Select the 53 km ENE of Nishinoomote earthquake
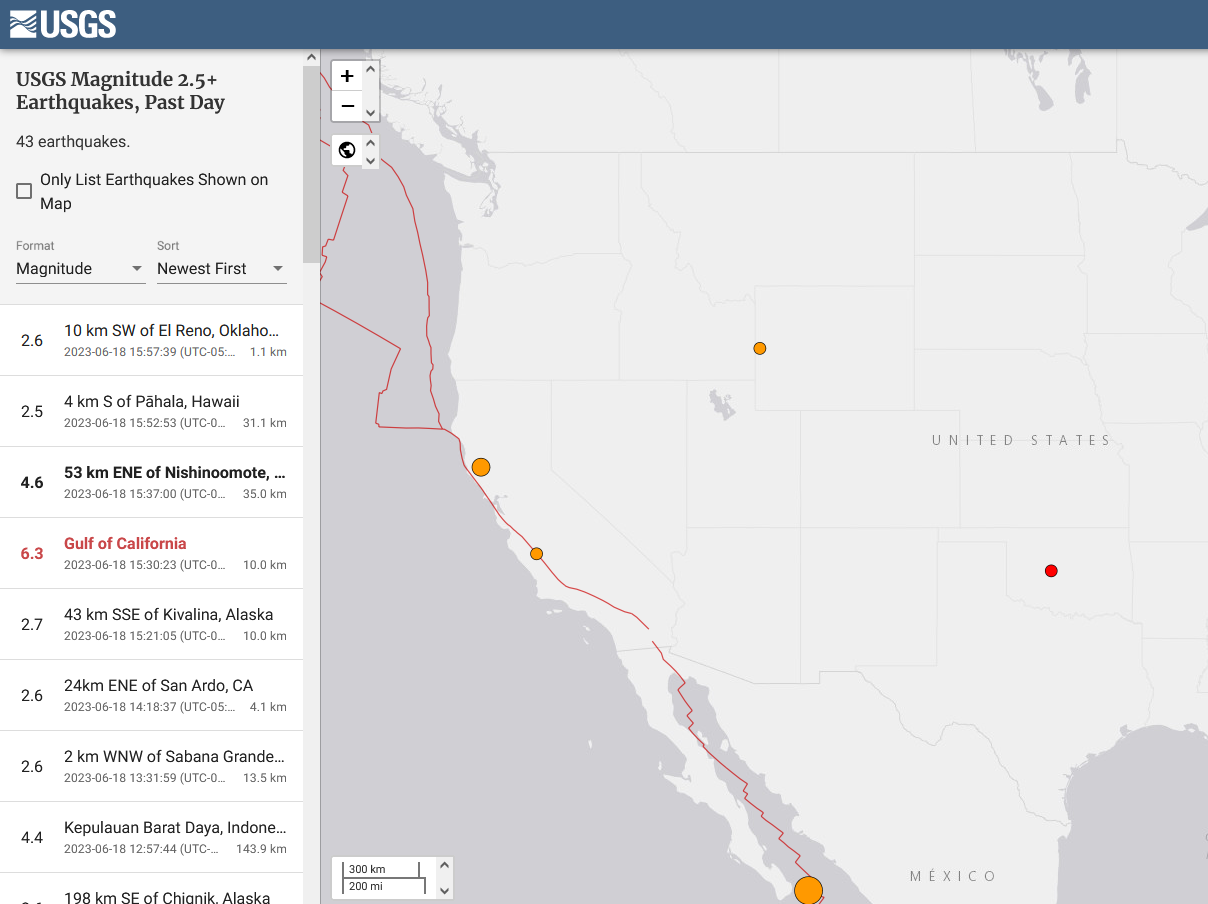1208x904 pixels. click(x=151, y=482)
